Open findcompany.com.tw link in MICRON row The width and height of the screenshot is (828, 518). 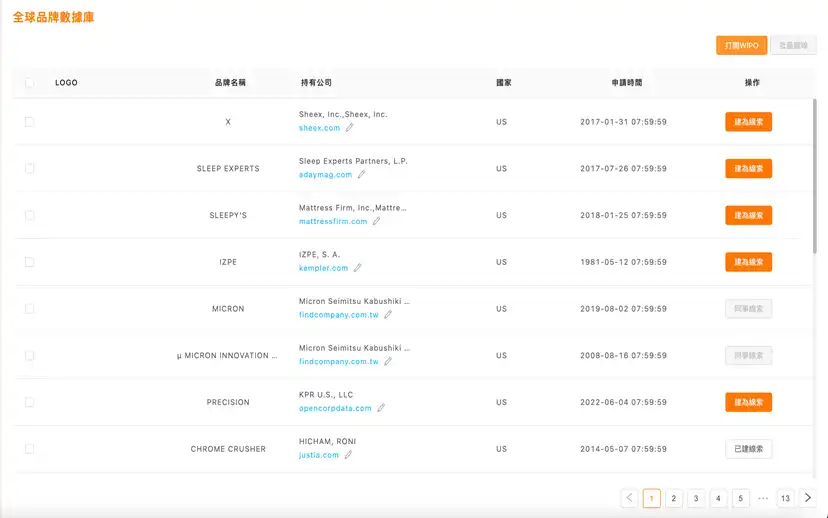point(338,315)
